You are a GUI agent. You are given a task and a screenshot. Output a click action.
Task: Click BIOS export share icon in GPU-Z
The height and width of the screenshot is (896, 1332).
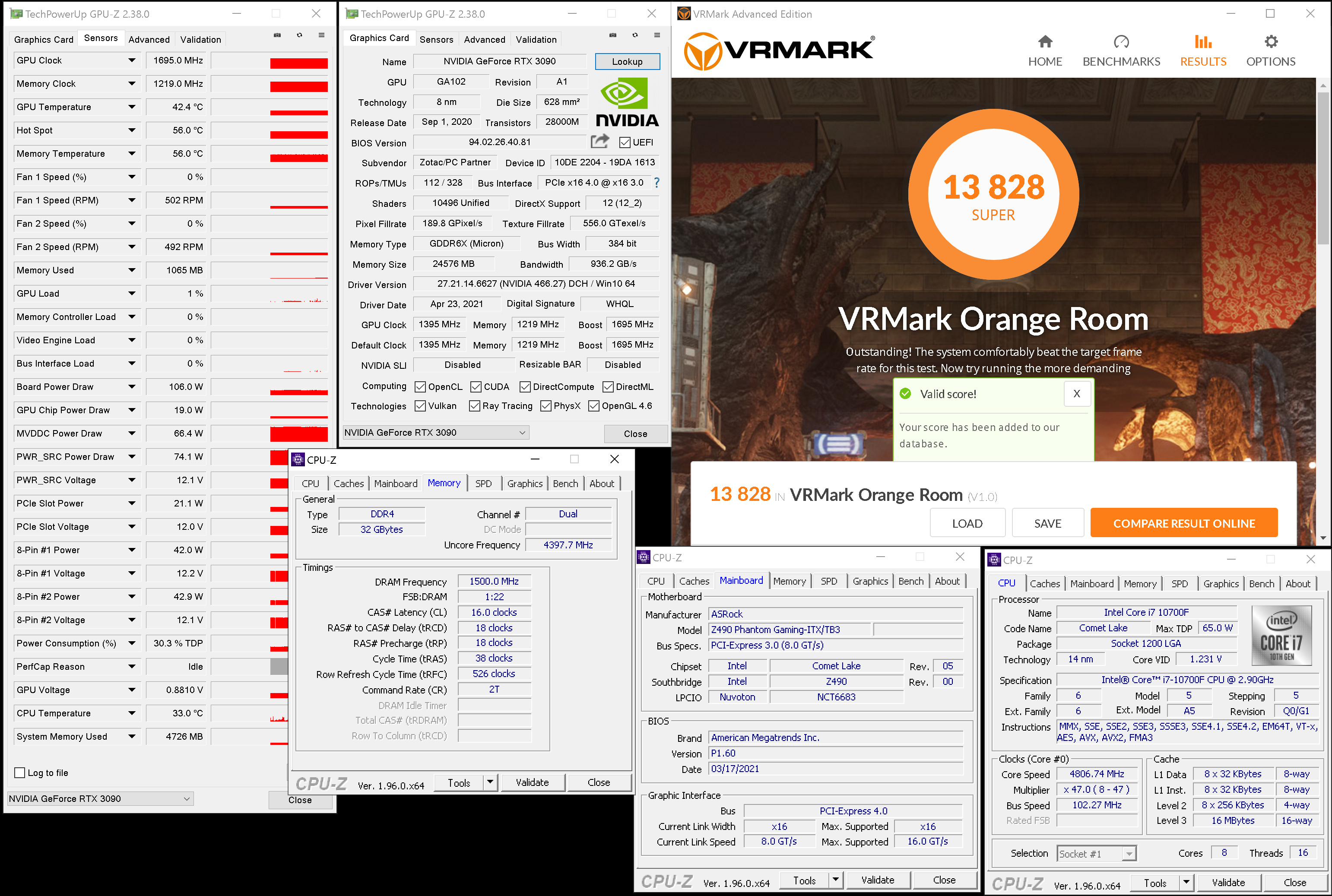point(600,141)
